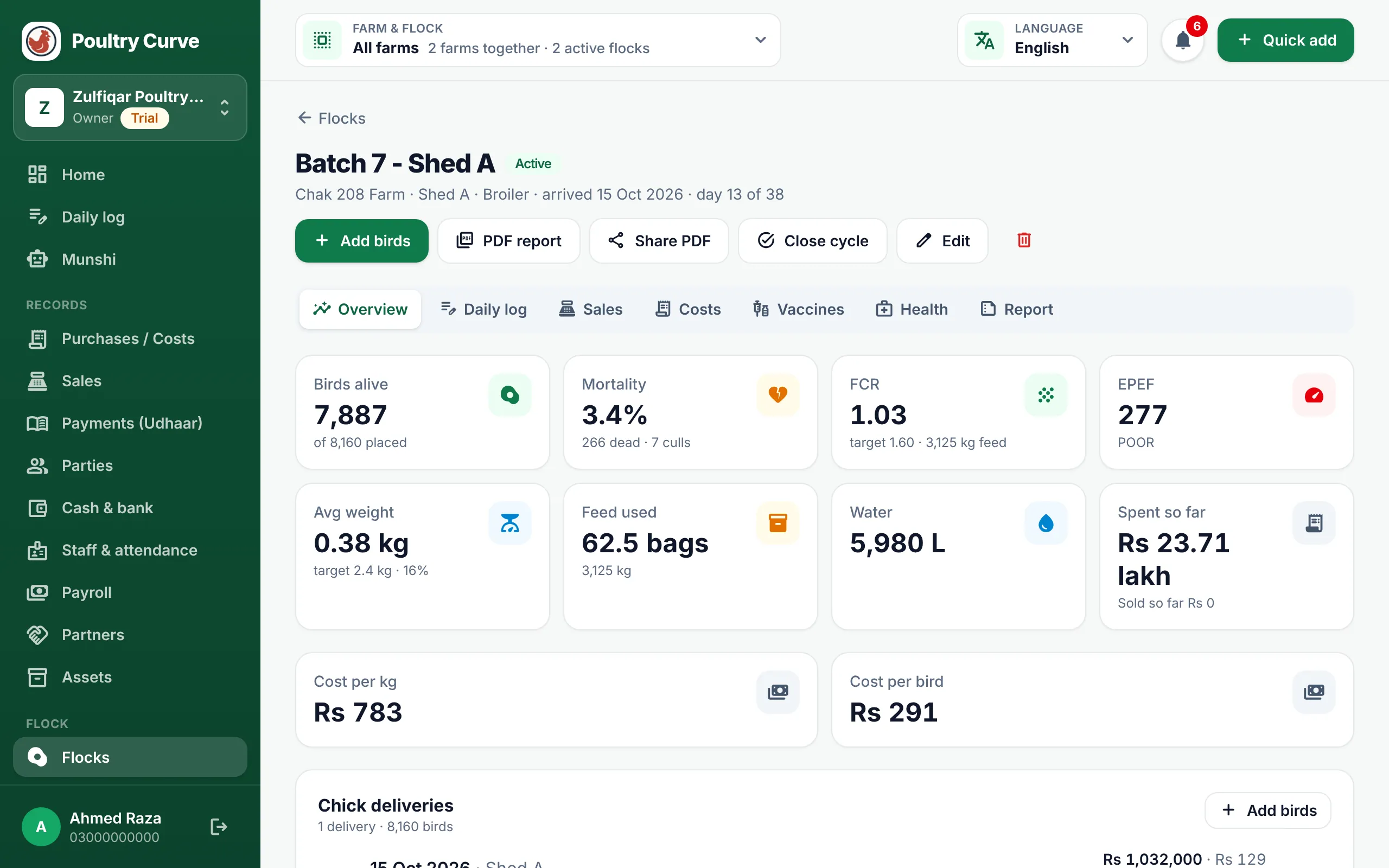
Task: Click the Spent so far receipt icon
Action: click(x=1314, y=523)
